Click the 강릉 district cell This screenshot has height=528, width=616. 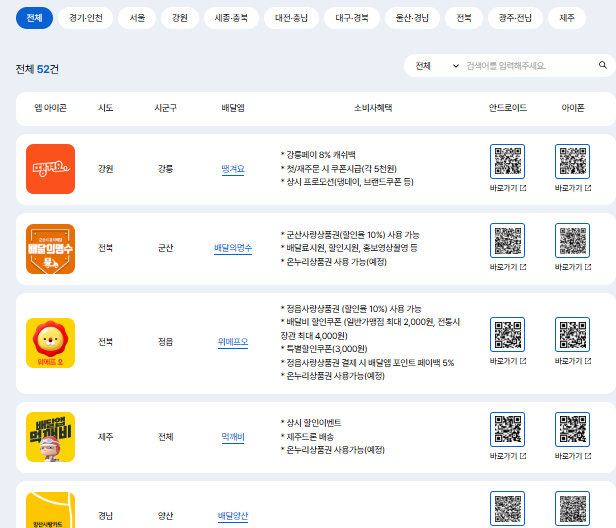click(165, 169)
